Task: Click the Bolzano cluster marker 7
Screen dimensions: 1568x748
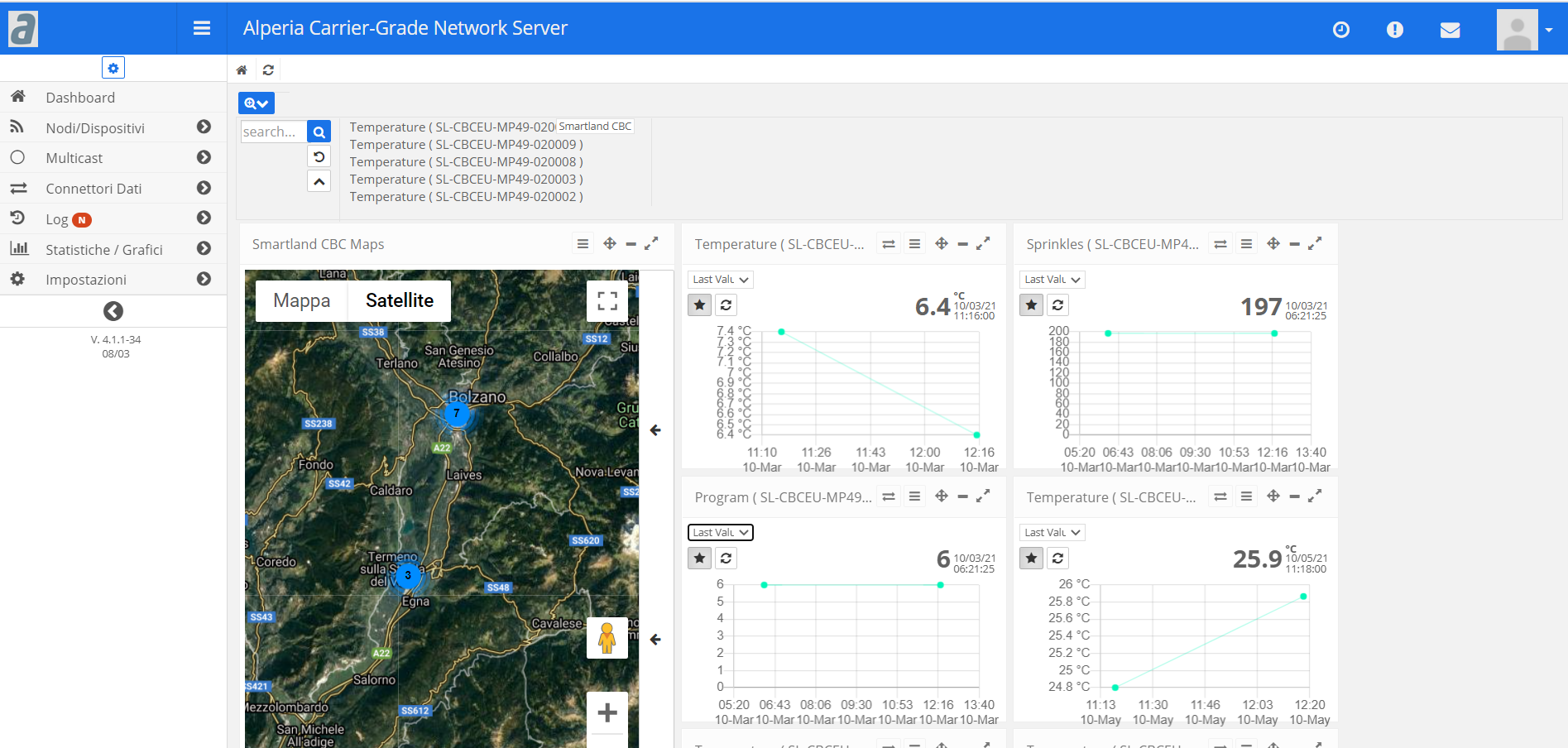Action: (457, 414)
